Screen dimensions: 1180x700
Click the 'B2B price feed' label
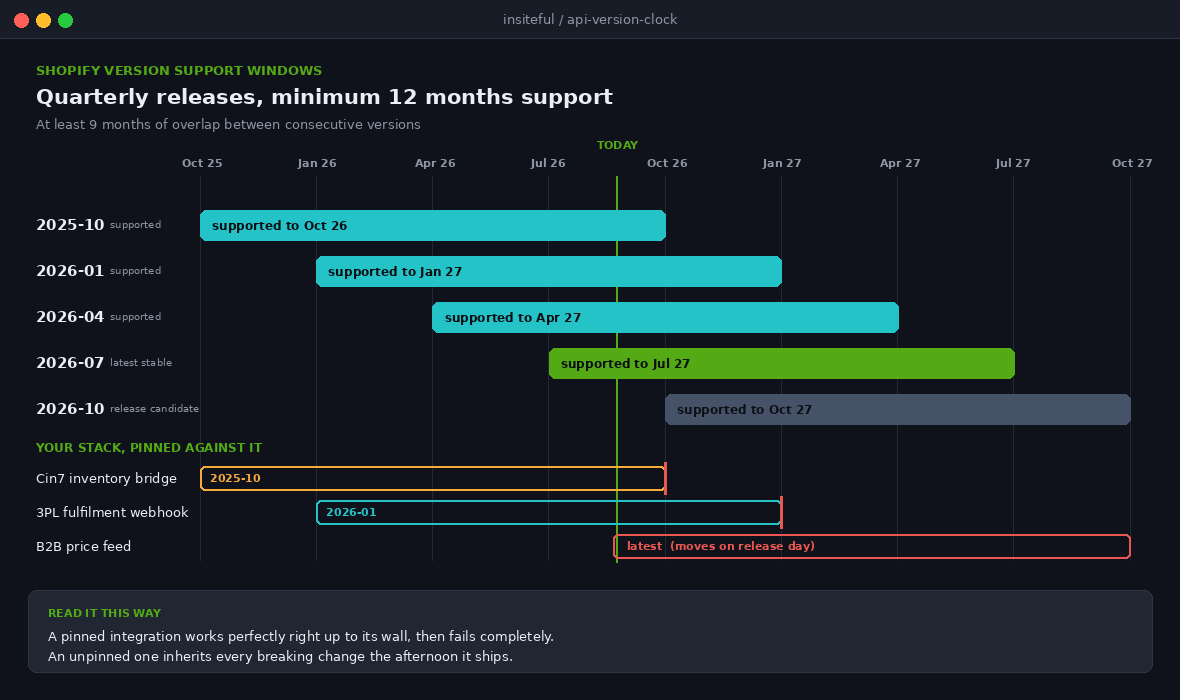coord(84,546)
